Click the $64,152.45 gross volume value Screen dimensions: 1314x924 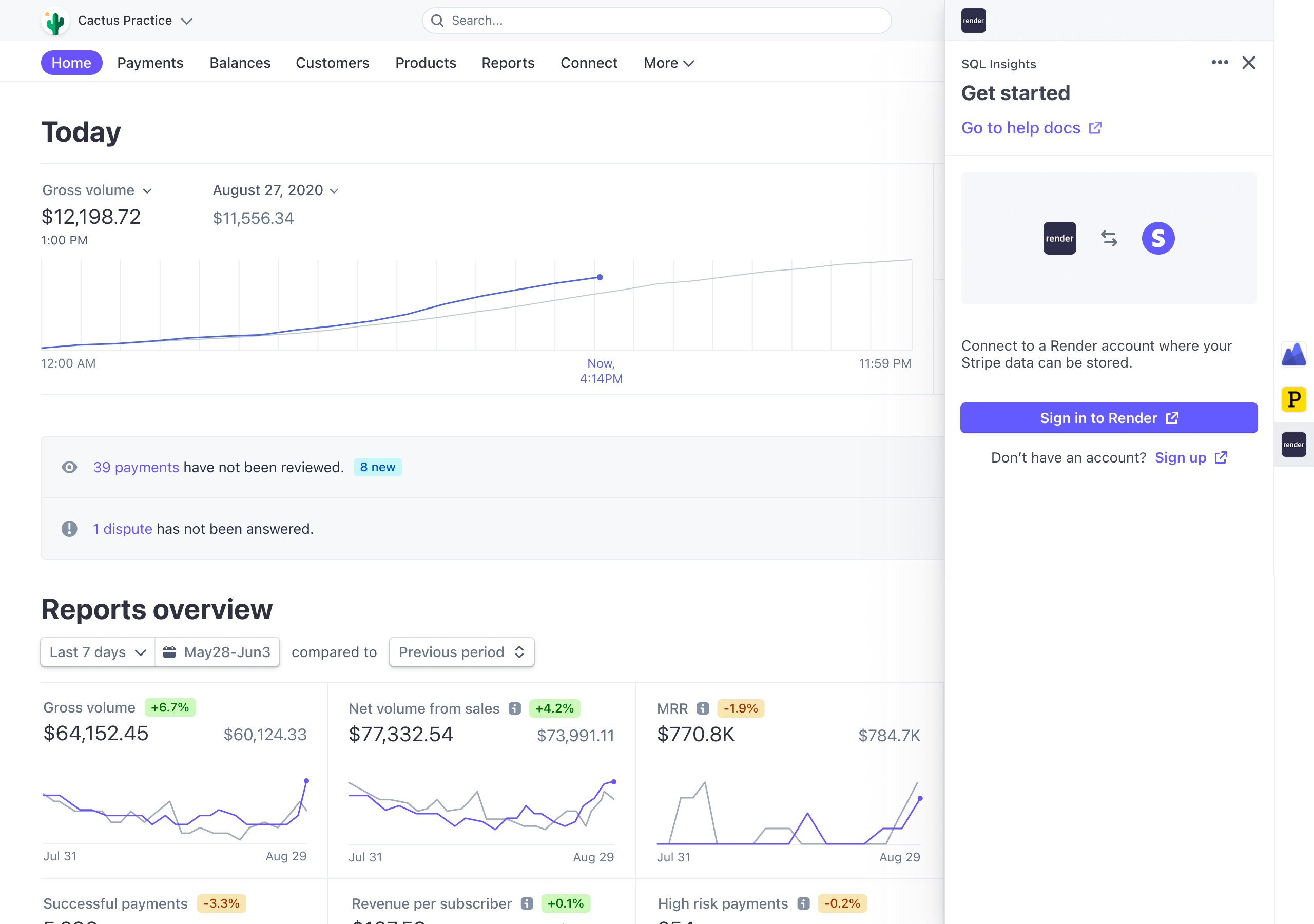[x=96, y=734]
